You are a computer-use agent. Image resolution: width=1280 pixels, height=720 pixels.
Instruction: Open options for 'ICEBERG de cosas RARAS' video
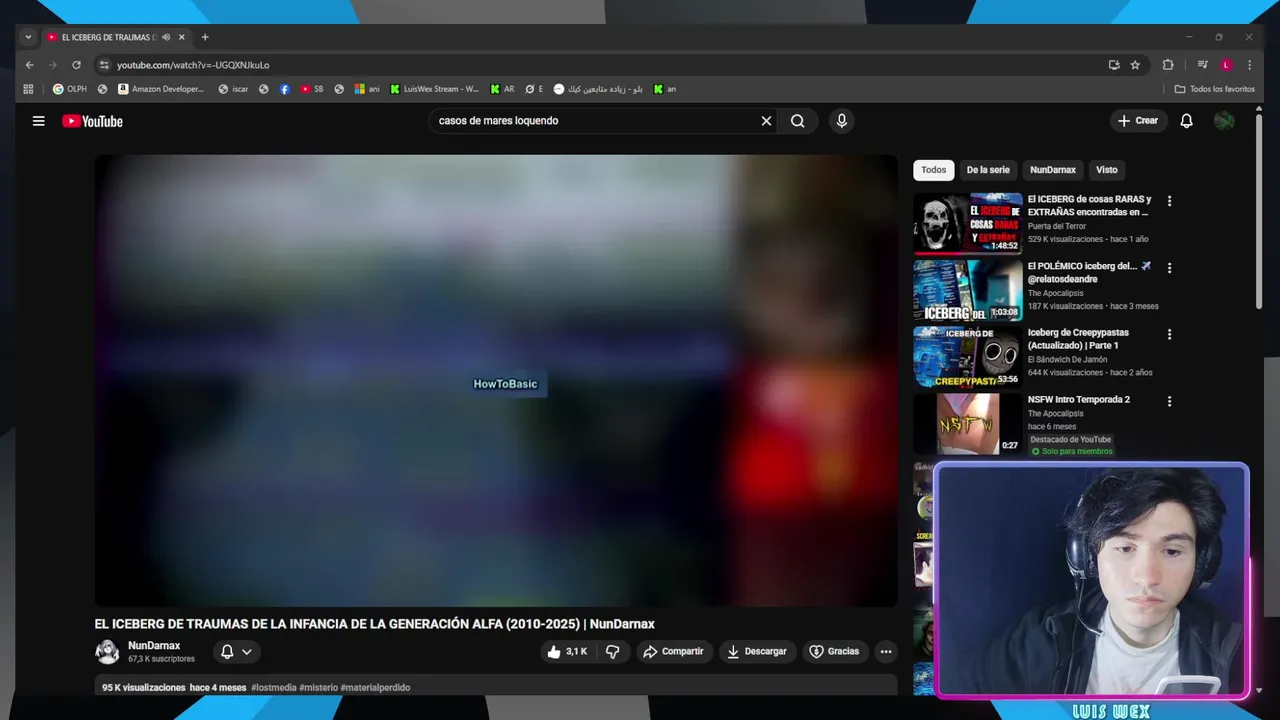click(1169, 201)
